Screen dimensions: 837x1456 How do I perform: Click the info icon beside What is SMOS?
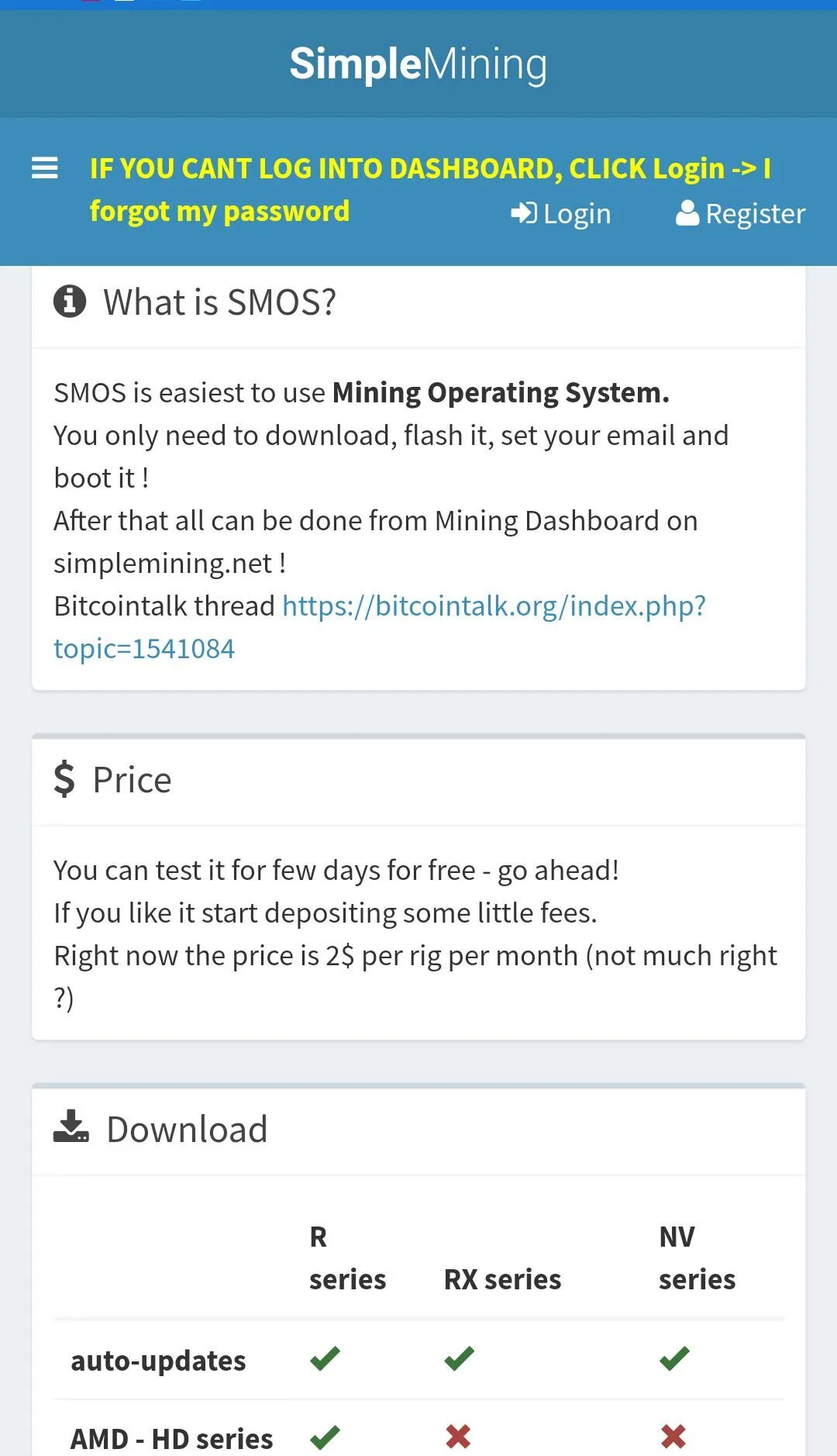click(70, 301)
